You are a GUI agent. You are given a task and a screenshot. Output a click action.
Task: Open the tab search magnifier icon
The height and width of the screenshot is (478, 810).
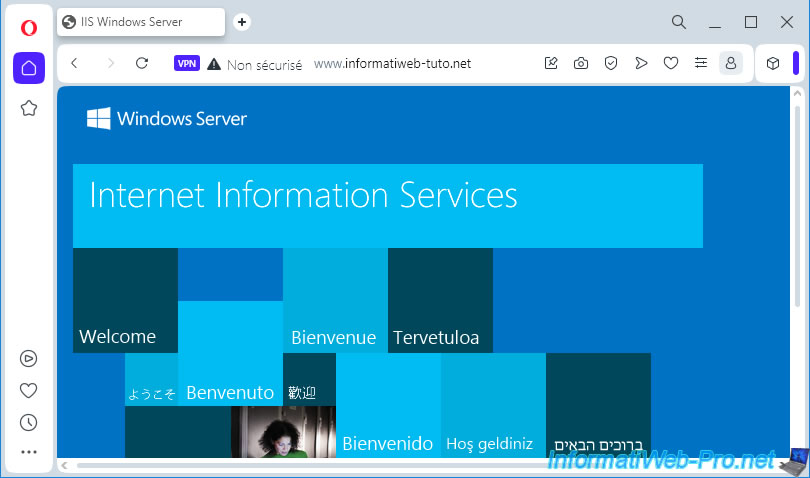679,22
